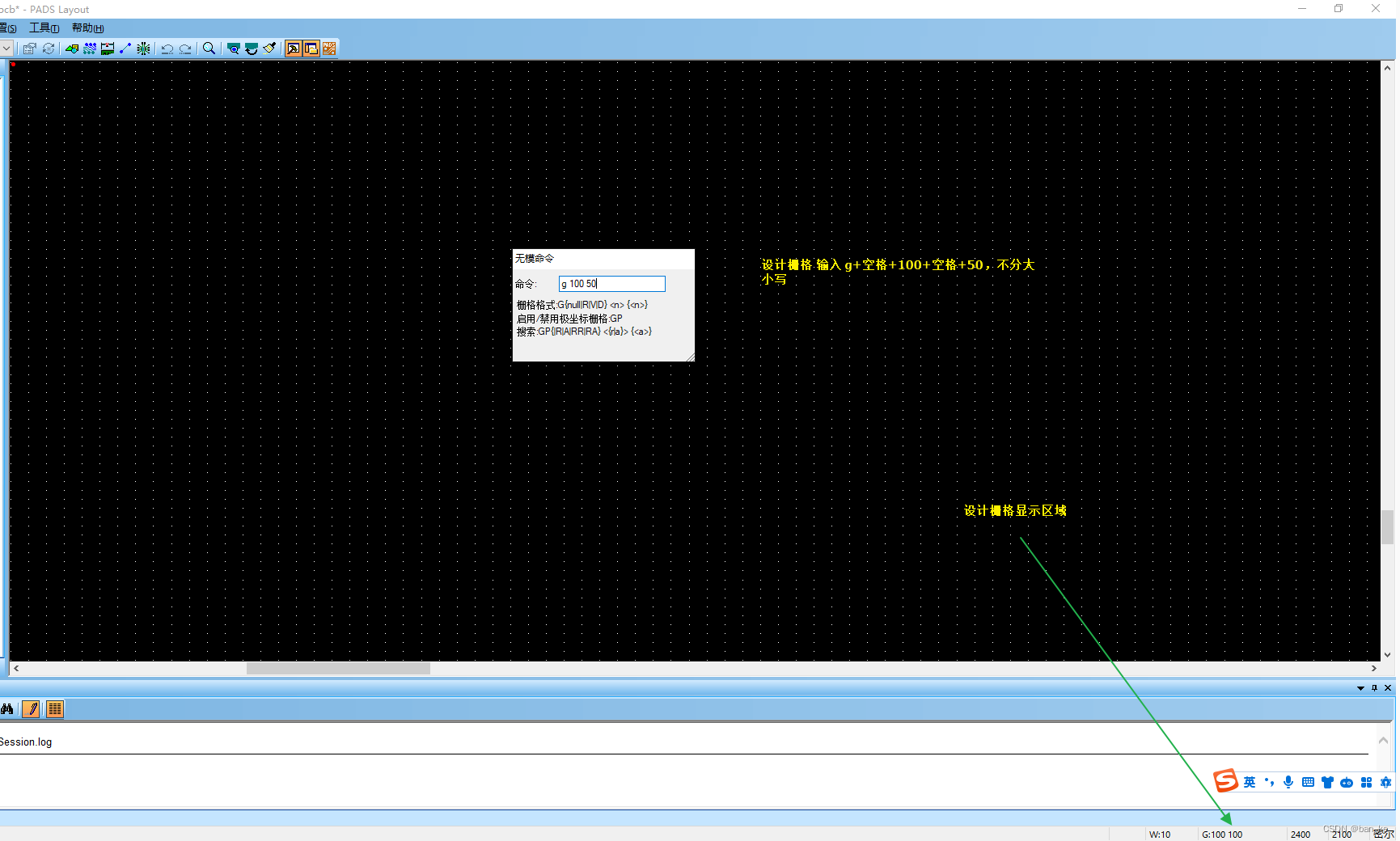The width and height of the screenshot is (1400, 841).
Task: Toggle Sogou punctuation mode icon
Action: pyautogui.click(x=1269, y=782)
